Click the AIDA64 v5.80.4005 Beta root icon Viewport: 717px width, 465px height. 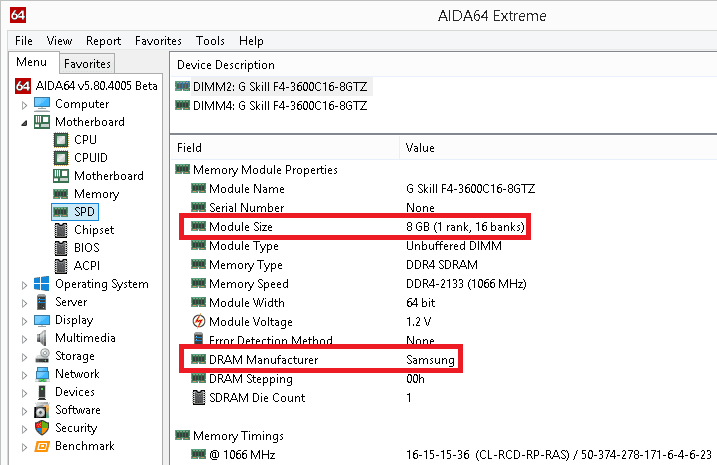22,86
